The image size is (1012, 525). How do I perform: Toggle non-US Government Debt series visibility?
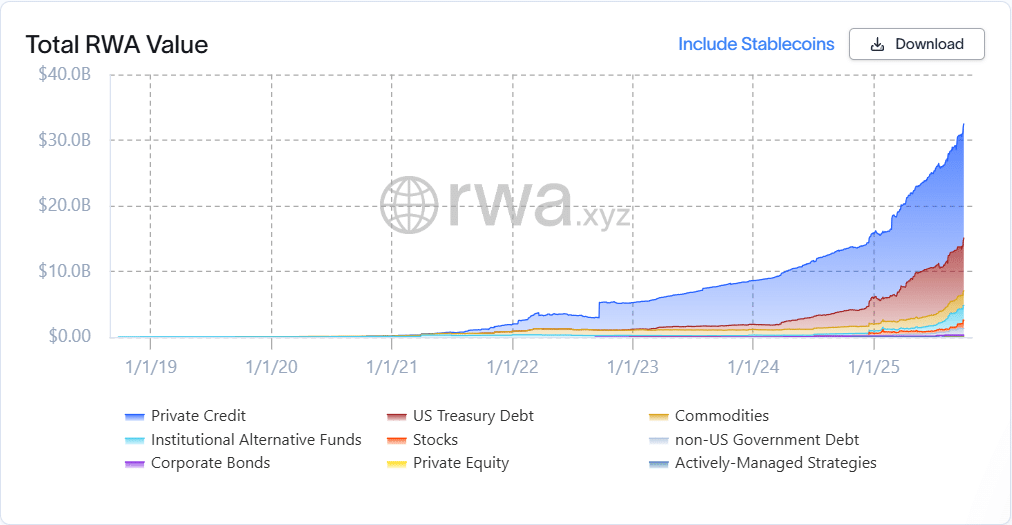(x=766, y=440)
